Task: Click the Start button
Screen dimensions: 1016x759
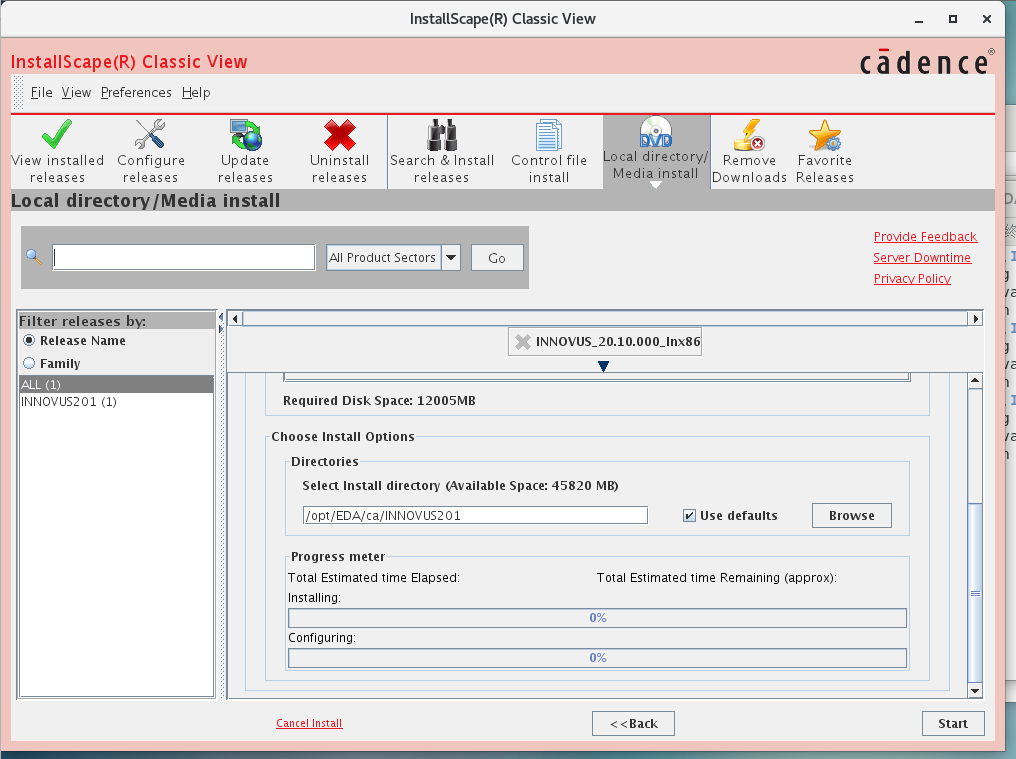Action: coord(952,724)
